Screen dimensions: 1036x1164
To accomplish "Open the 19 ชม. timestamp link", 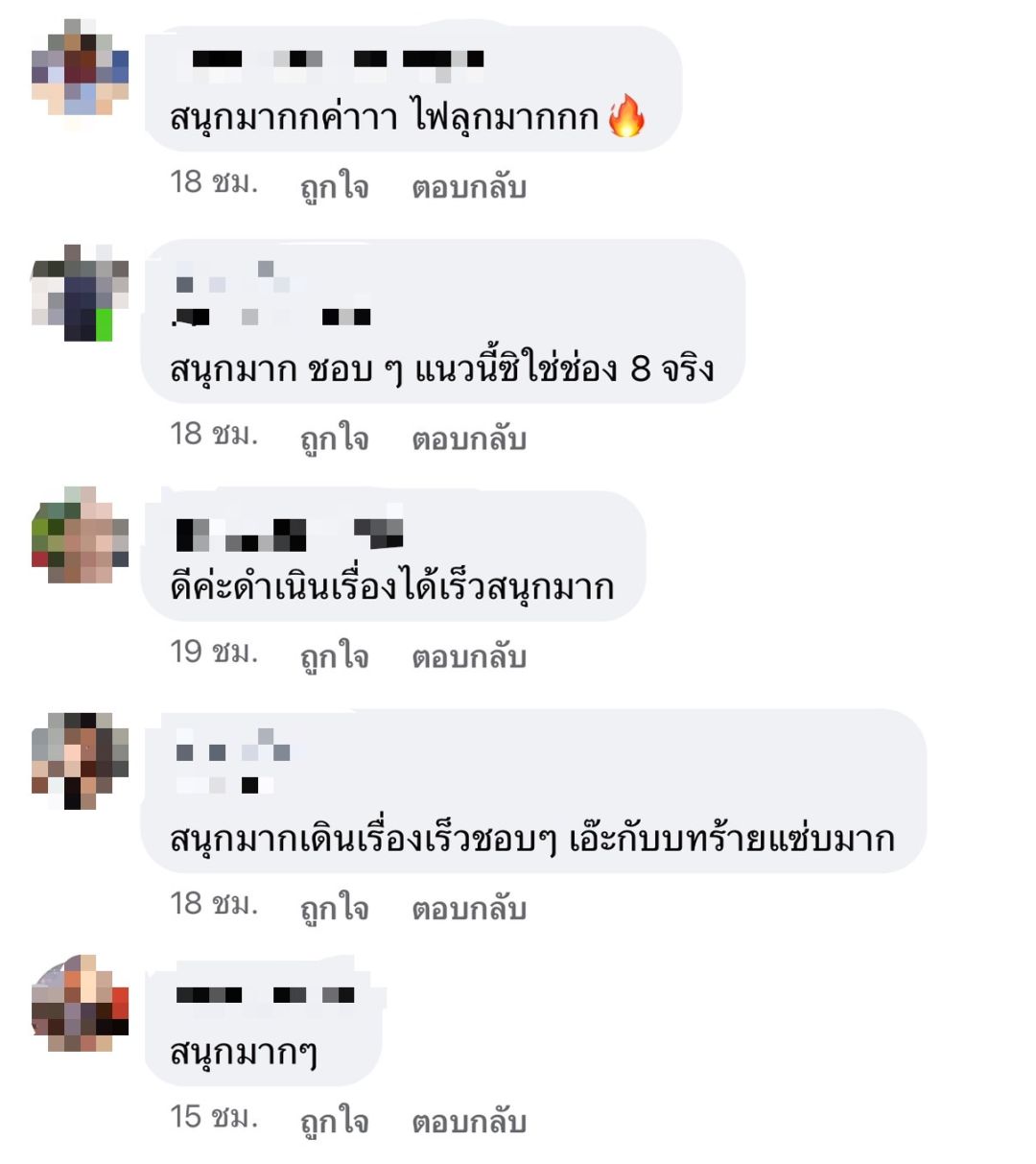I will pyautogui.click(x=214, y=653).
